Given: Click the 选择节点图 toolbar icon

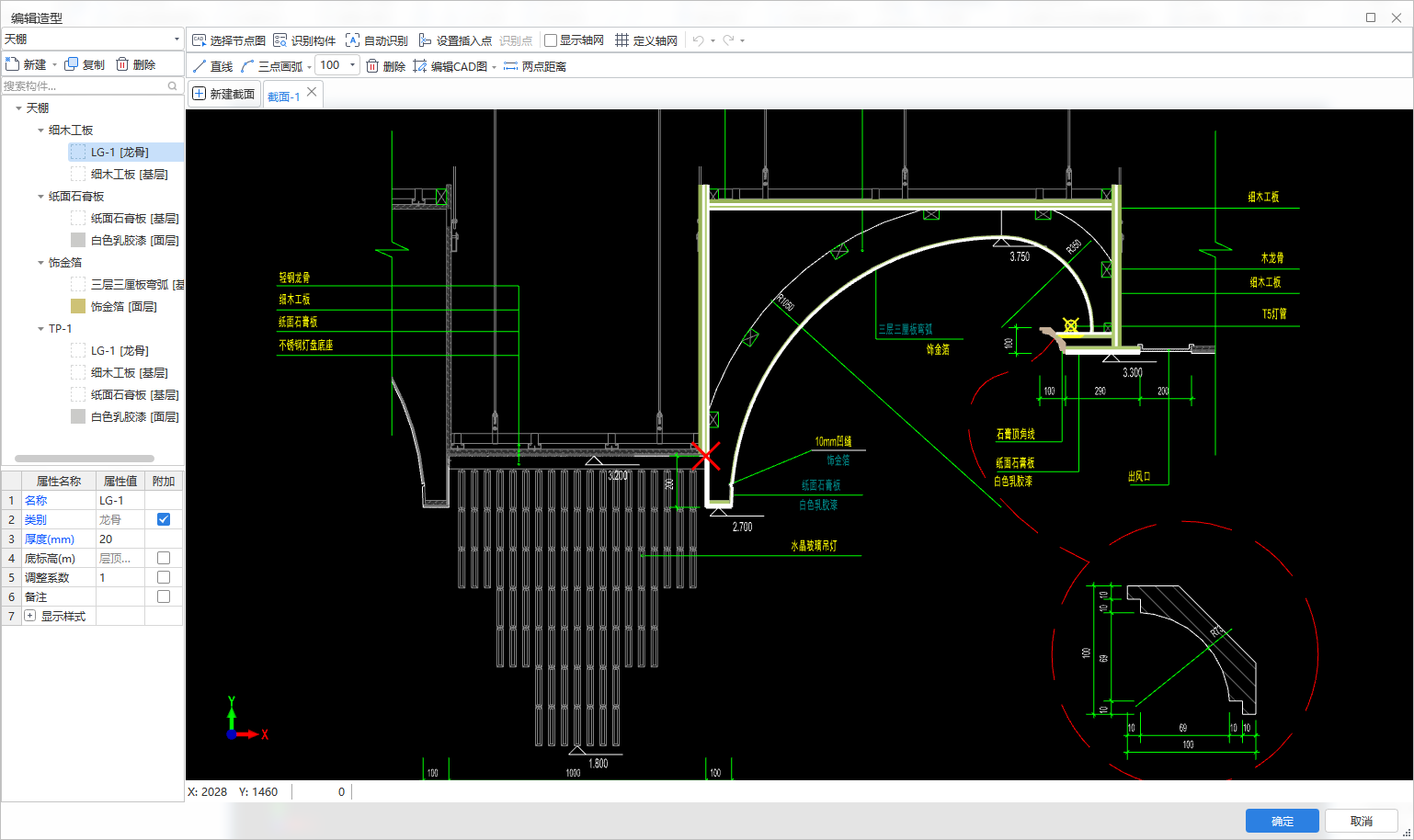Looking at the screenshot, I should tap(199, 40).
